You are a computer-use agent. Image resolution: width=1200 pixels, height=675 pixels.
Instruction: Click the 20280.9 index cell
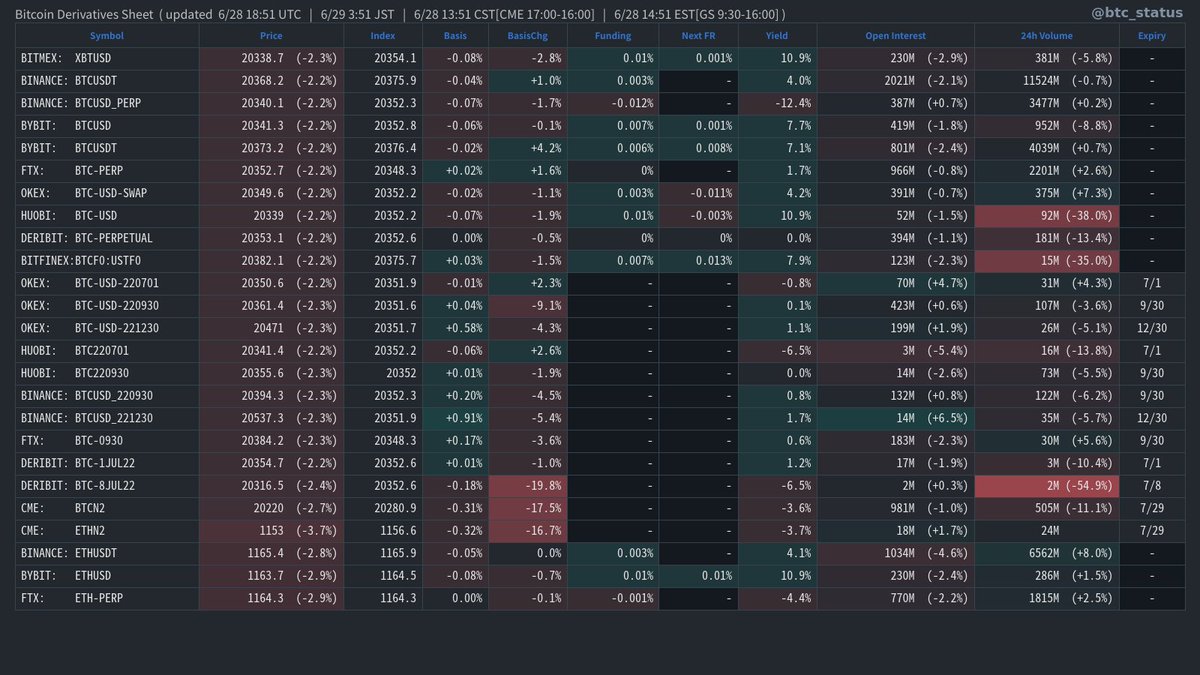tap(383, 507)
